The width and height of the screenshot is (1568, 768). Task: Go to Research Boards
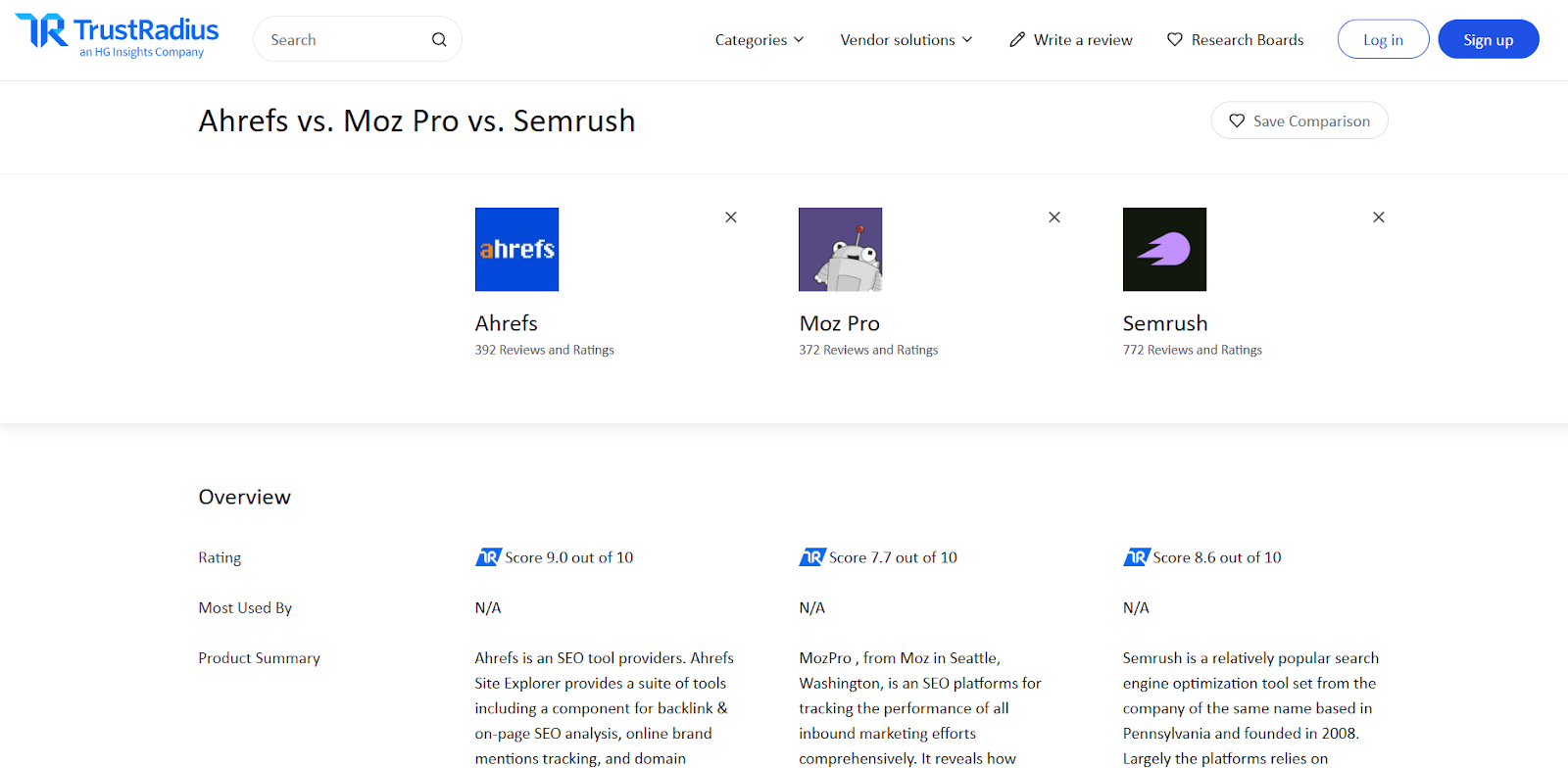coord(1235,39)
